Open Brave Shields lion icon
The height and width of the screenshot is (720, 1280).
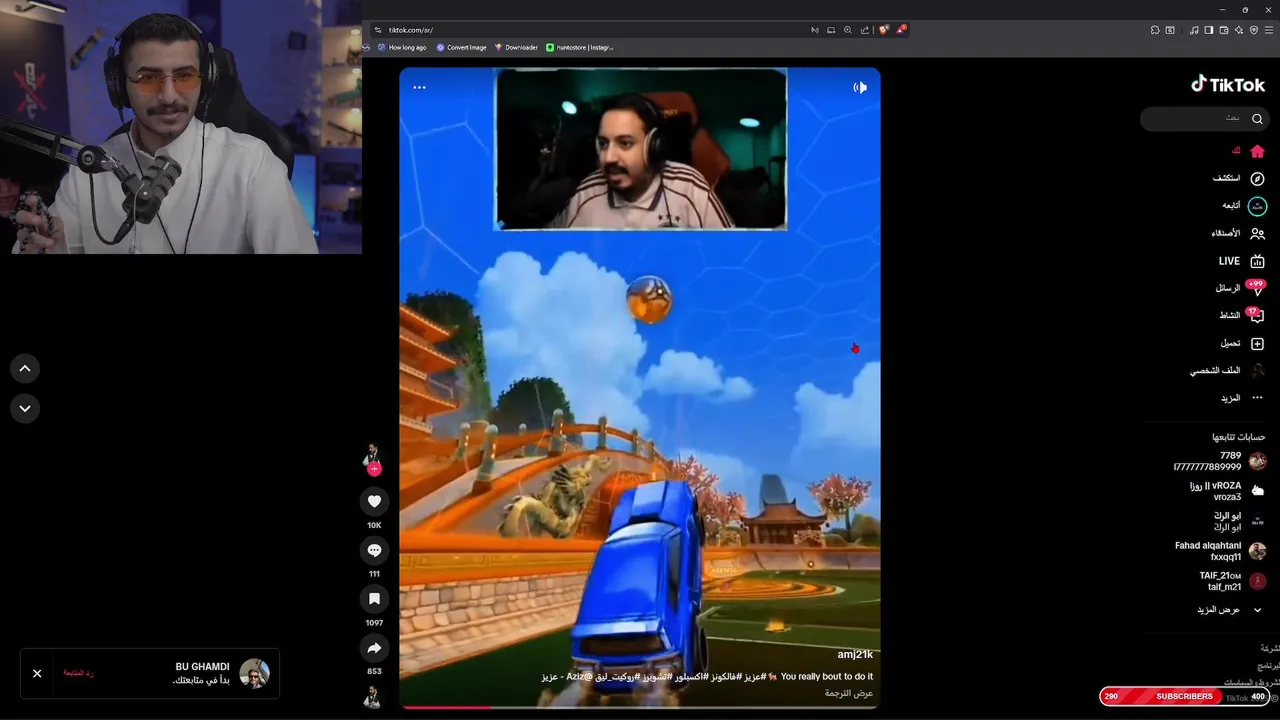point(883,30)
